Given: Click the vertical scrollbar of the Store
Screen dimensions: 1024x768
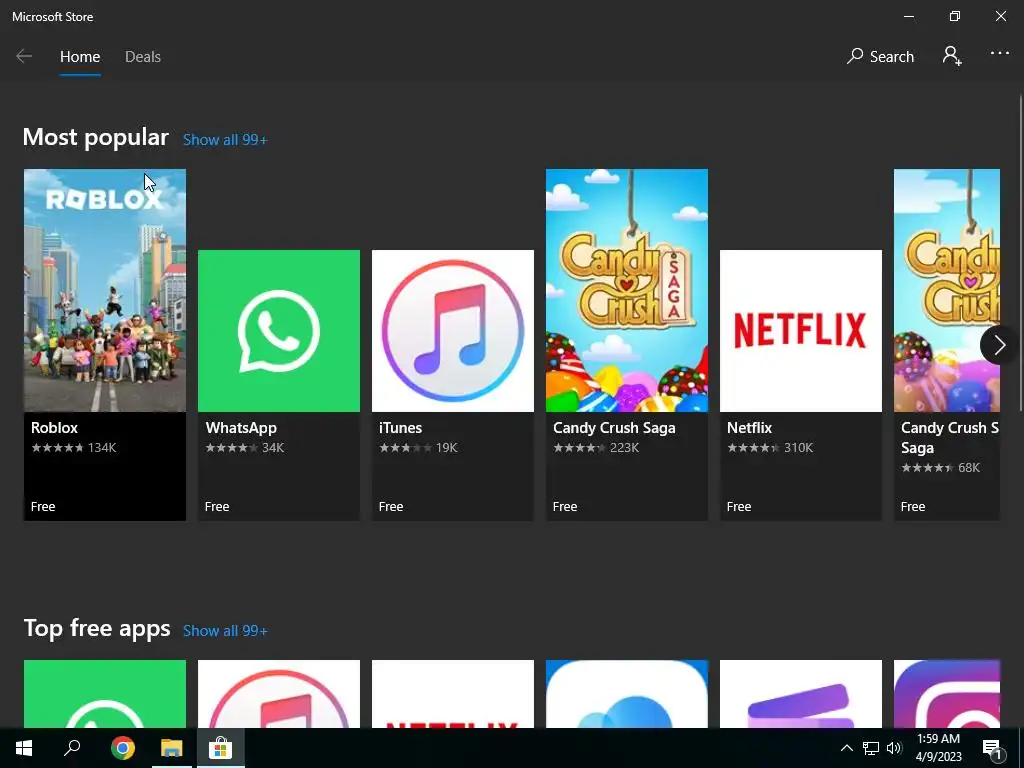Looking at the screenshot, I should point(1020,253).
